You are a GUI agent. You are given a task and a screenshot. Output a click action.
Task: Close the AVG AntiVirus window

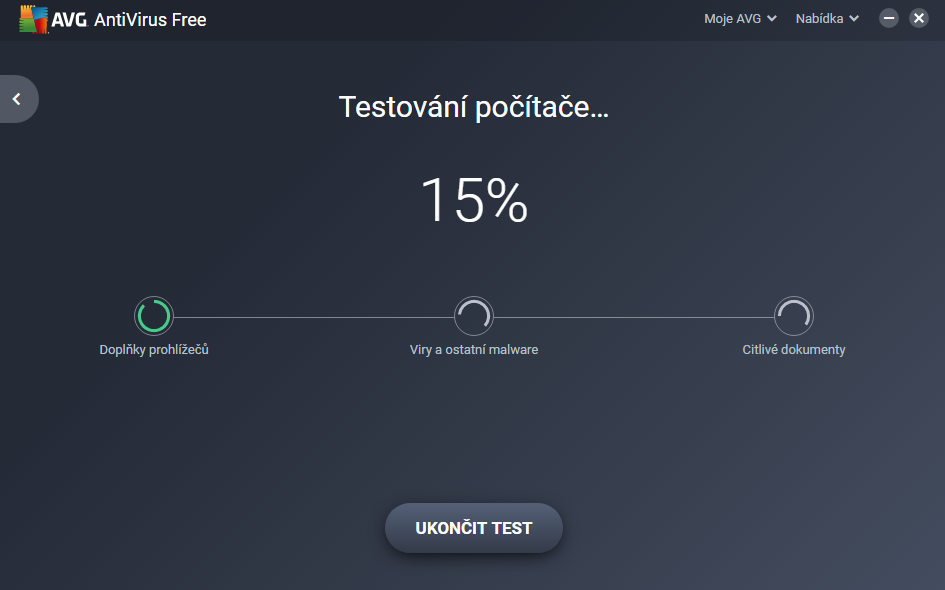(918, 18)
